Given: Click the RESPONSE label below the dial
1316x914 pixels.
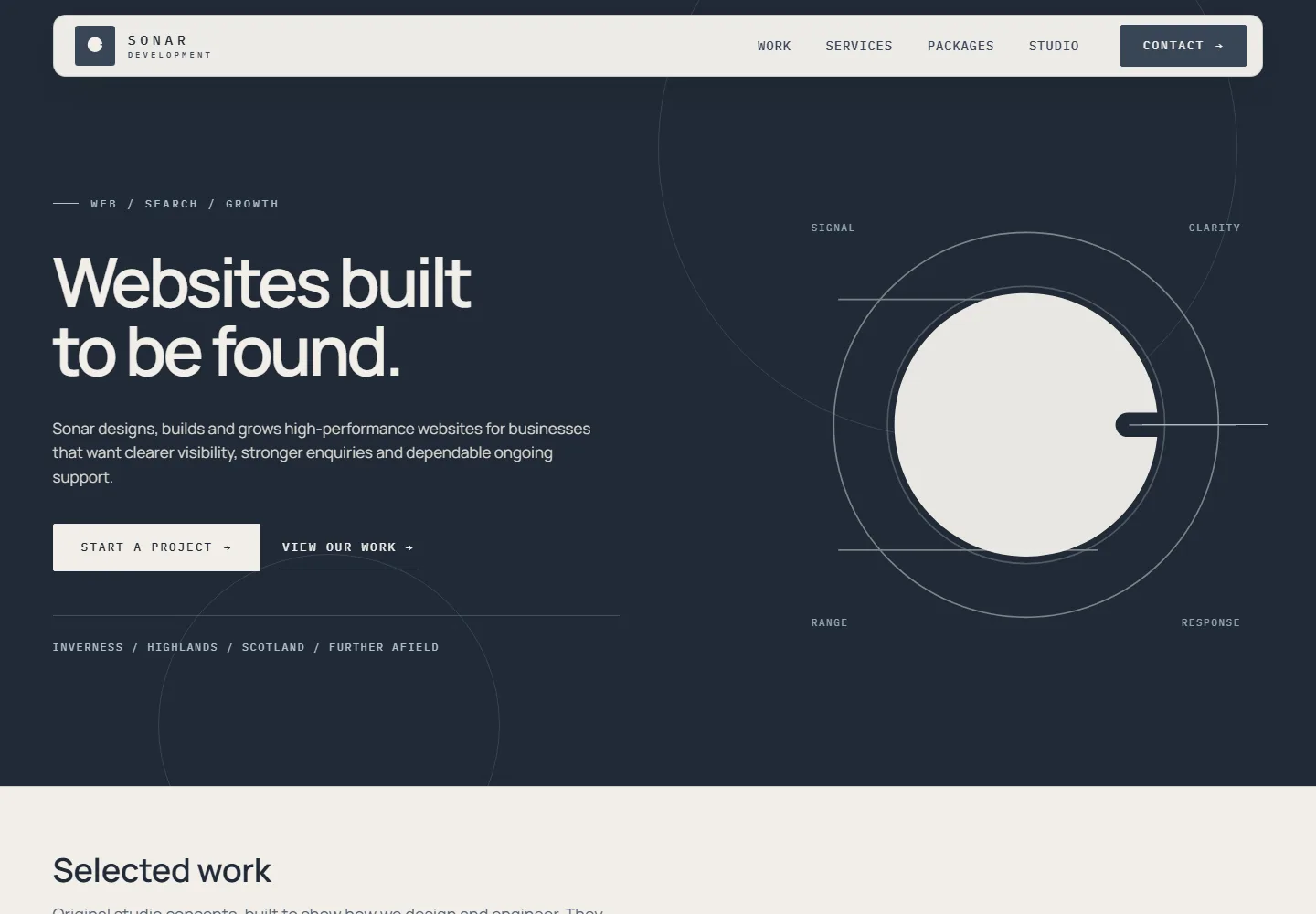Looking at the screenshot, I should pyautogui.click(x=1211, y=622).
